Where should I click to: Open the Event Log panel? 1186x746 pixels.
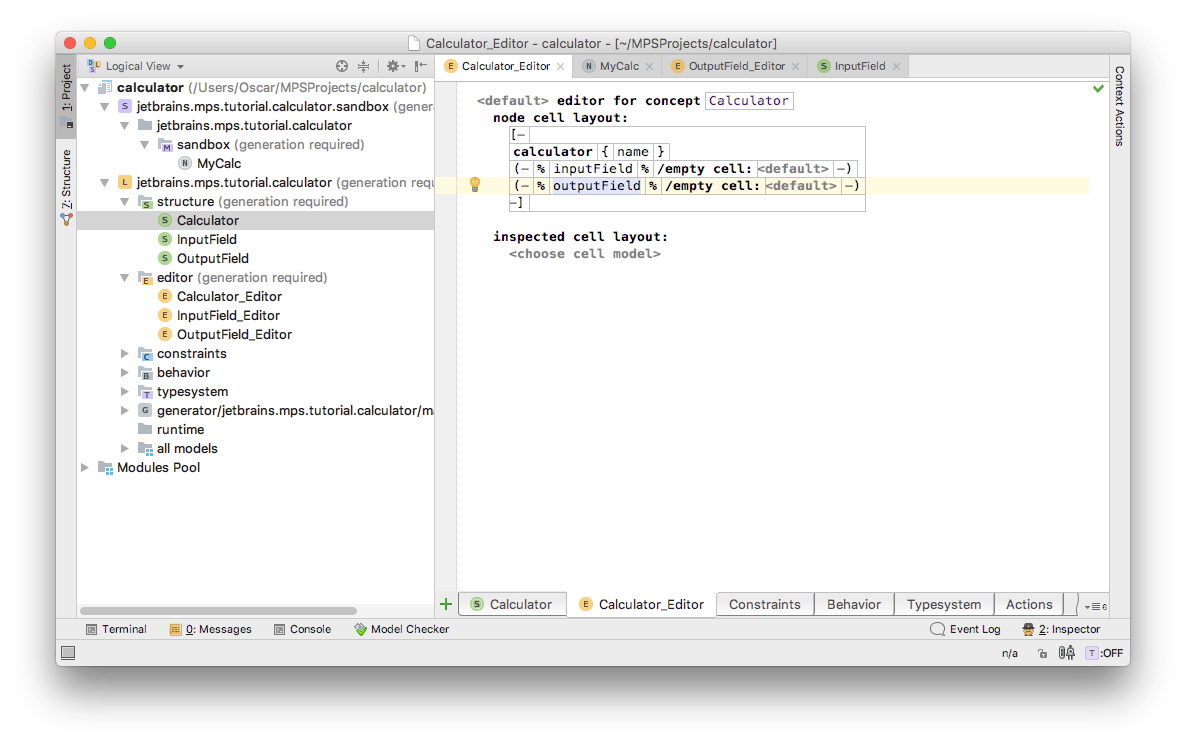coord(965,629)
